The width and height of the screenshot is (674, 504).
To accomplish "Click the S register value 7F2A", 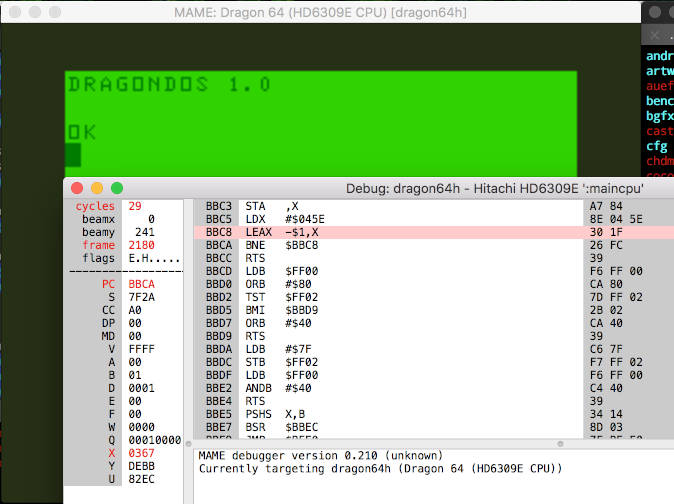I will tap(141, 297).
